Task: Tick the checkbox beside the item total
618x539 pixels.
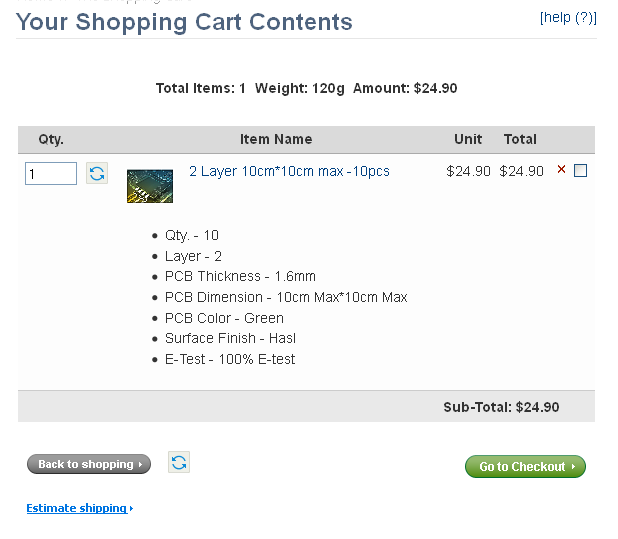Action: (580, 171)
